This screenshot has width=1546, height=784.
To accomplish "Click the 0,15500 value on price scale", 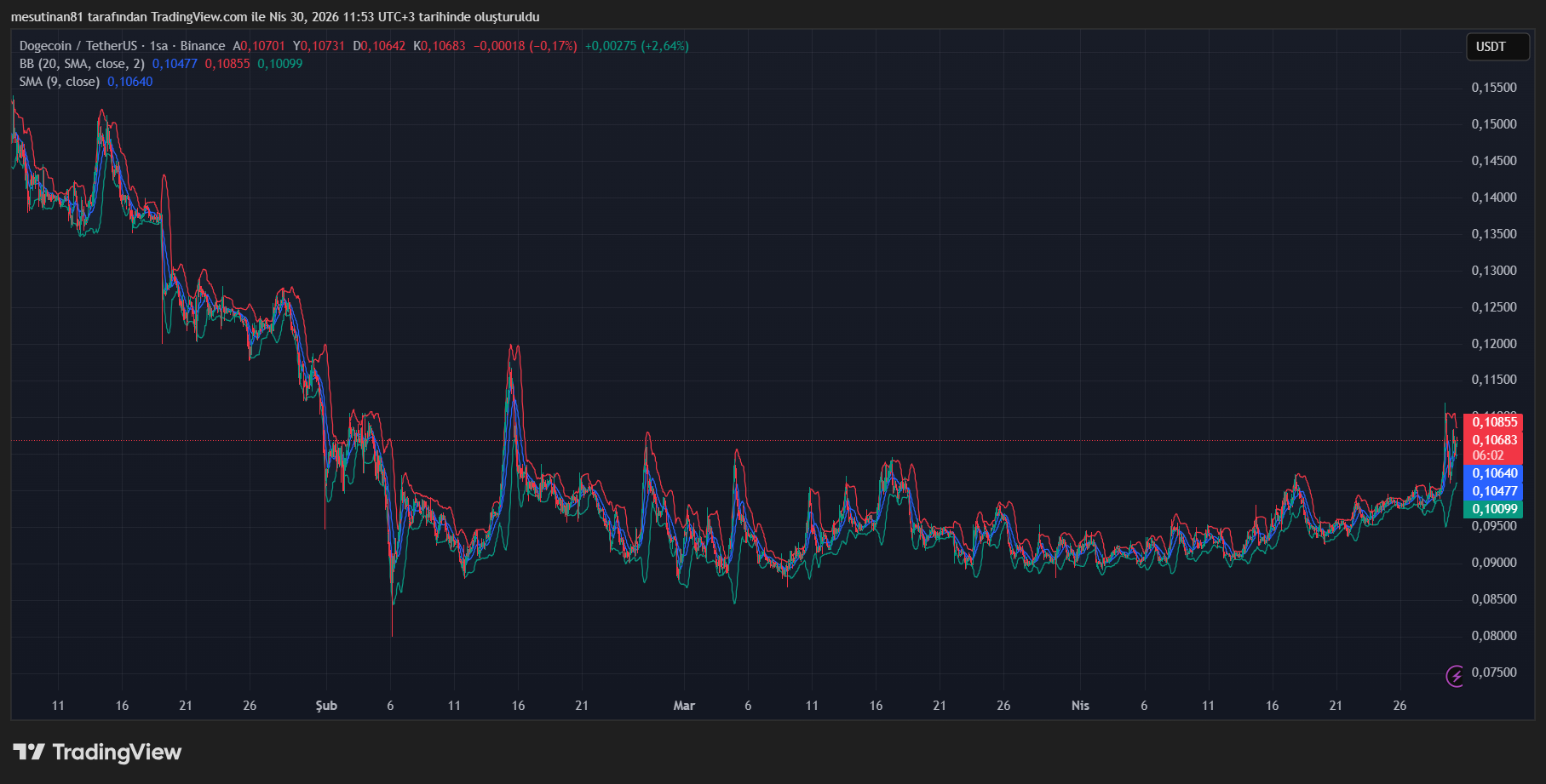I will click(1496, 87).
